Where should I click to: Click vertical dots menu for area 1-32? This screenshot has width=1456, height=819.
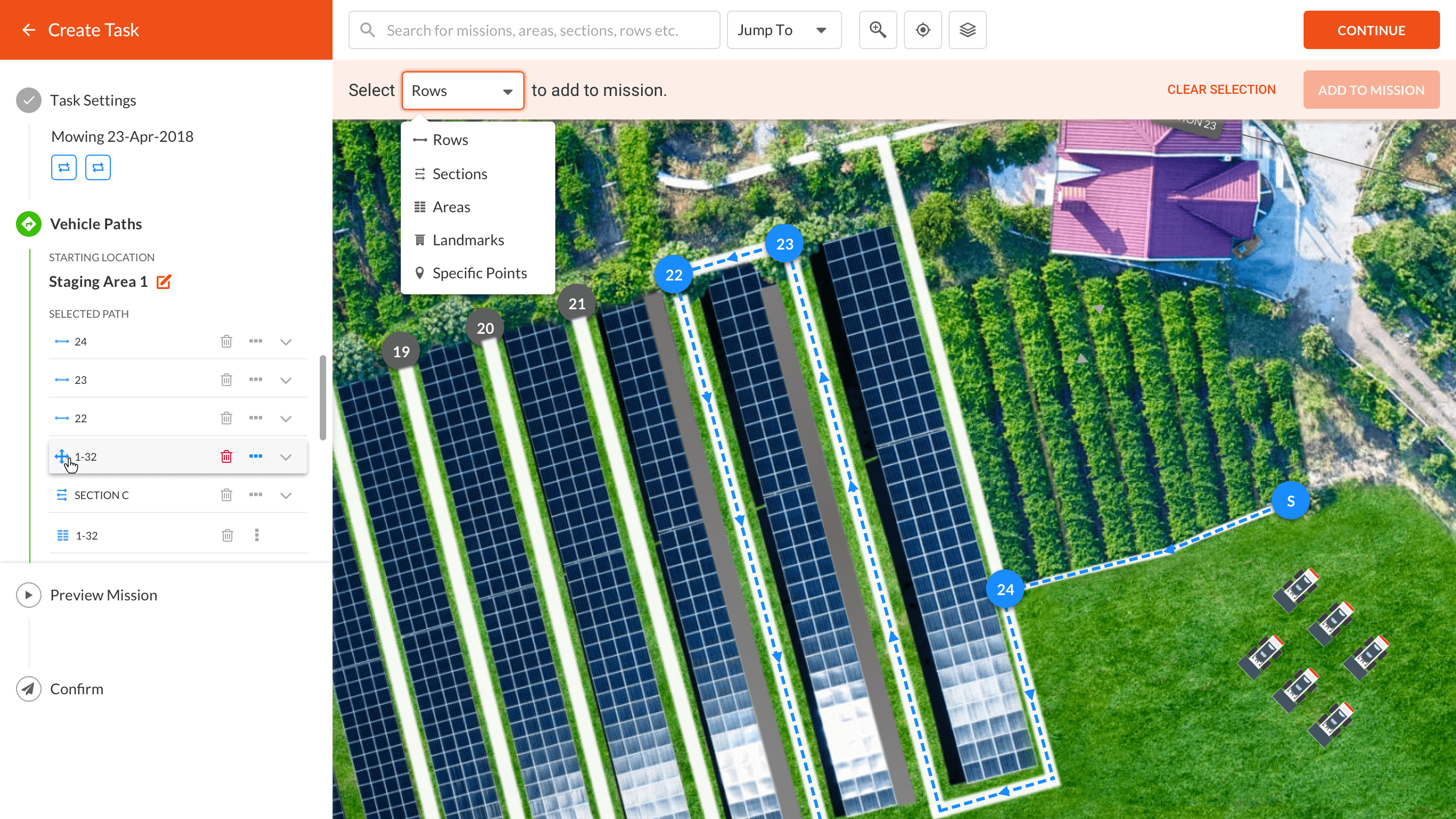256,535
